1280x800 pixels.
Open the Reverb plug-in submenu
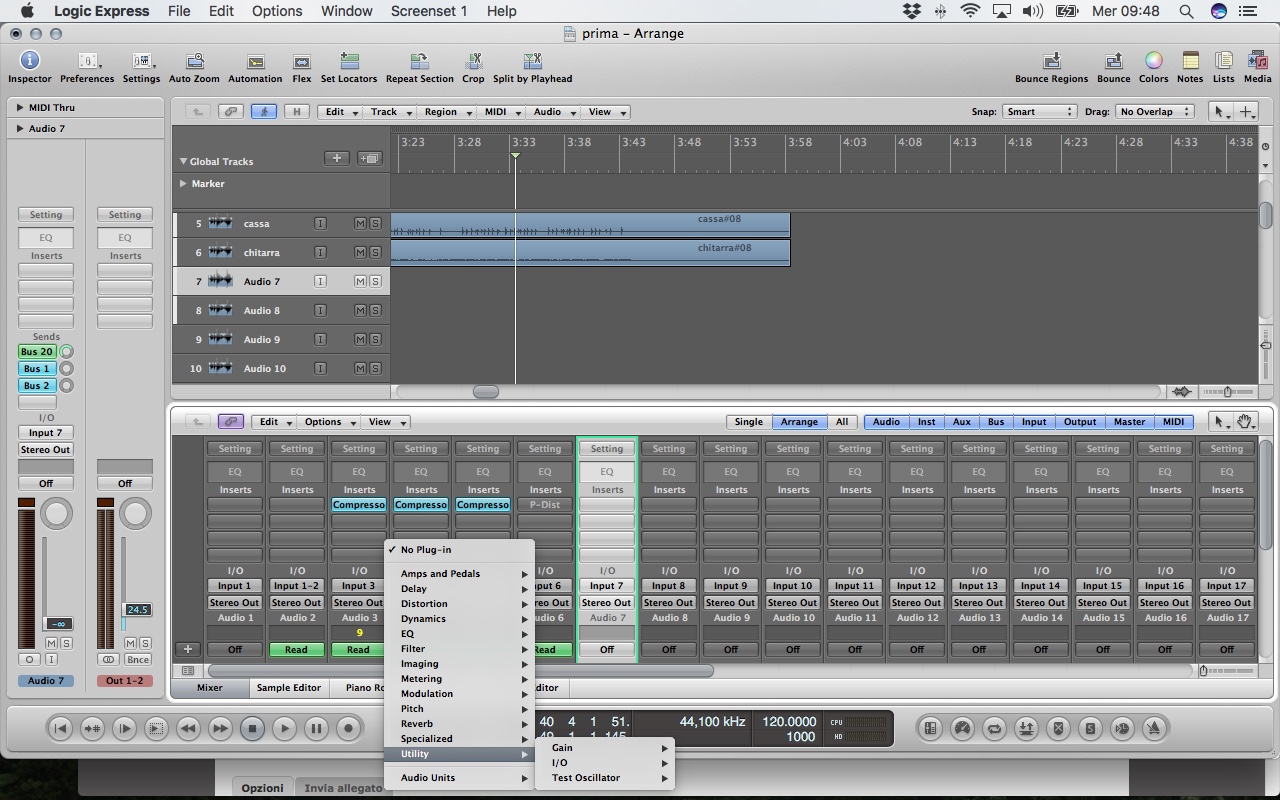tap(460, 724)
